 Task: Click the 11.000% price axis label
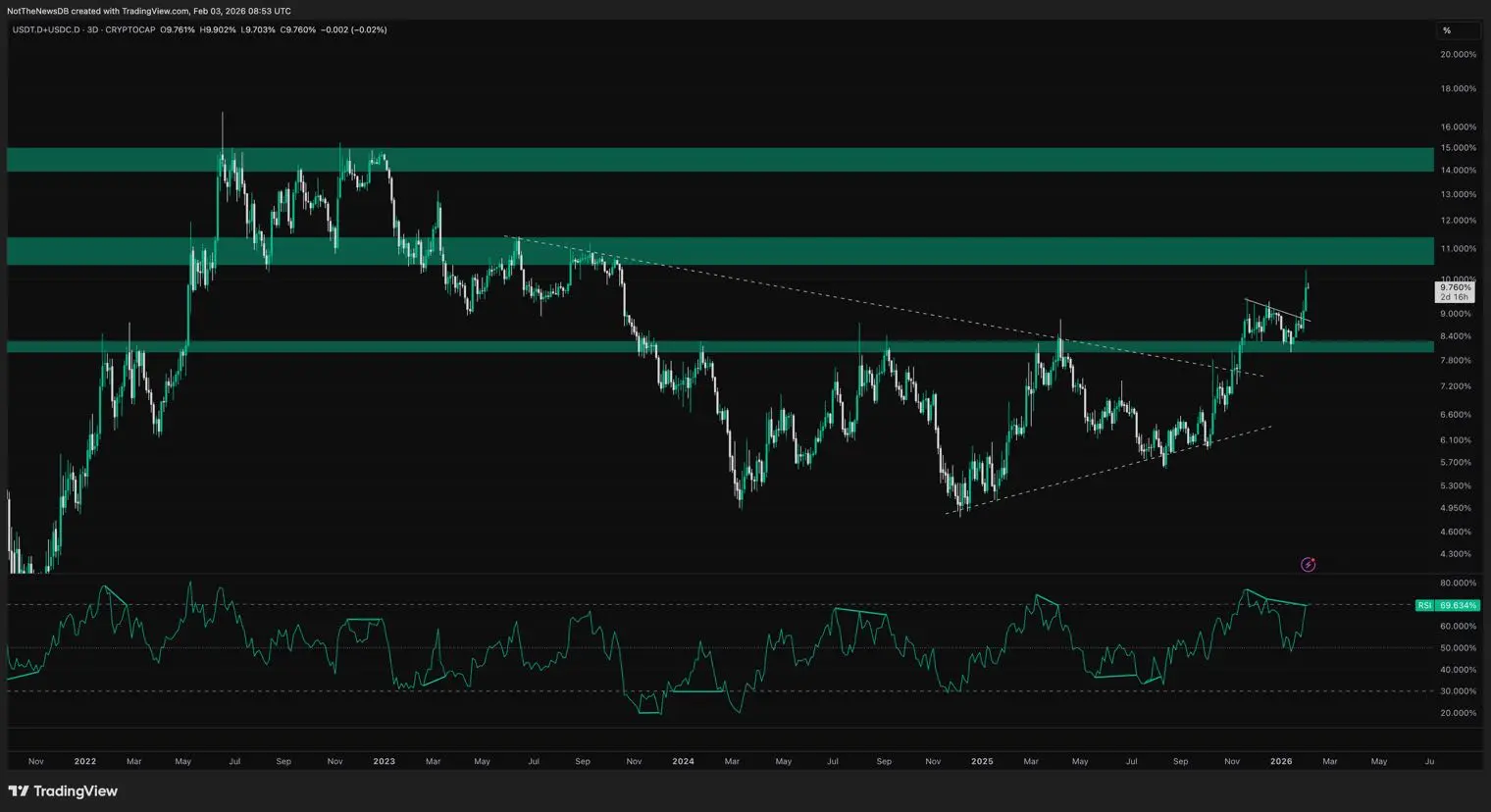1458,248
